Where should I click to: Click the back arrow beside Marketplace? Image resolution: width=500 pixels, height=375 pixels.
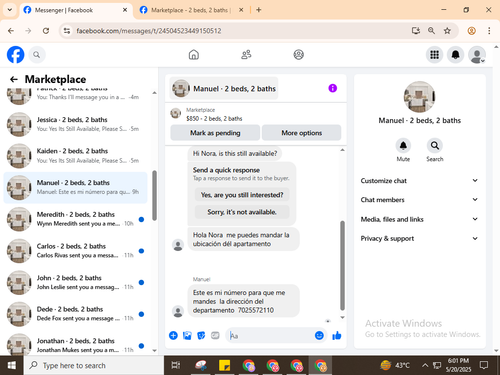pyautogui.click(x=14, y=79)
